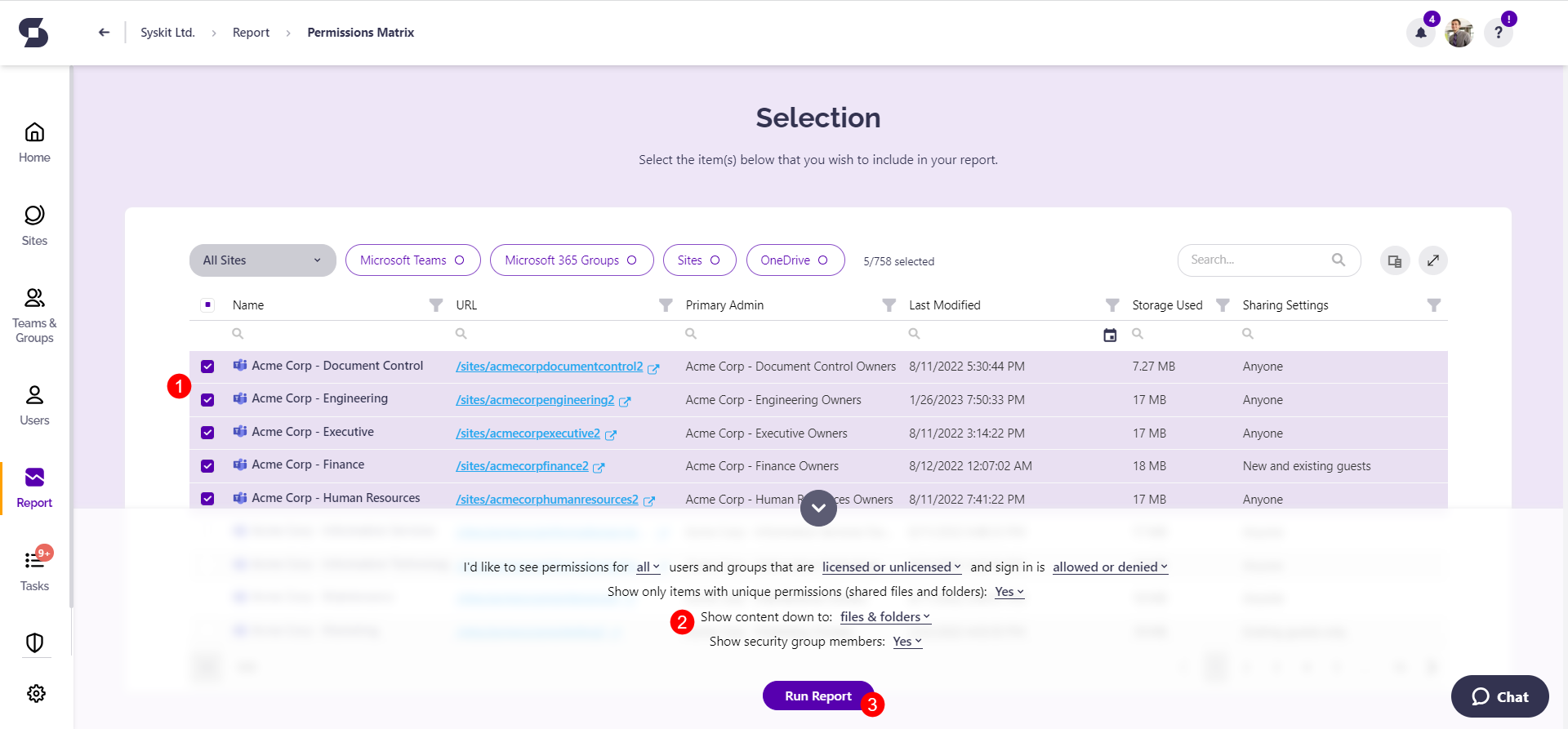Viewport: 1568px width, 729px height.
Task: Open Sites from the sidebar
Action: click(34, 226)
